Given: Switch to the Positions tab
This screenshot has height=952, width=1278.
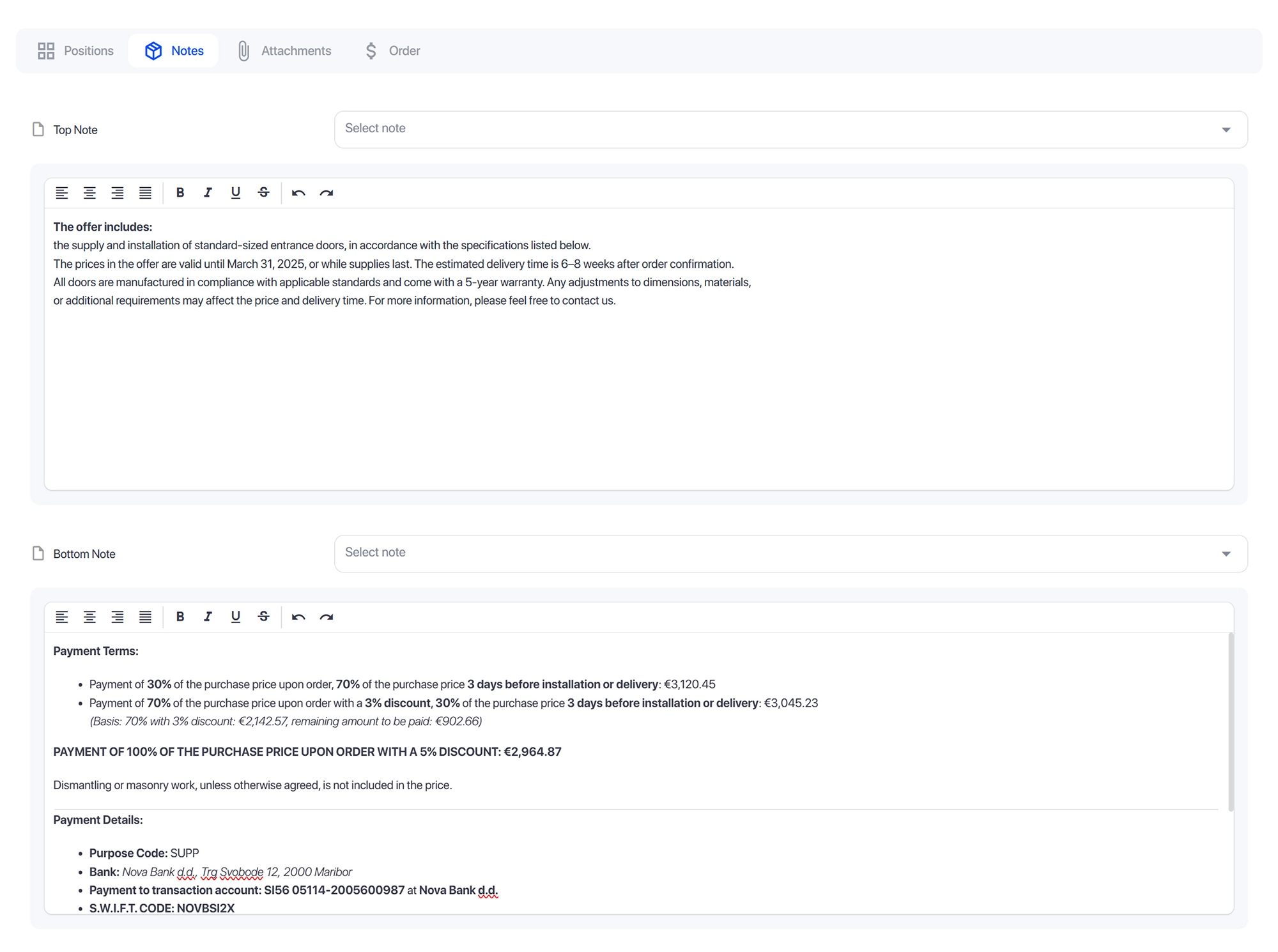Looking at the screenshot, I should (75, 50).
